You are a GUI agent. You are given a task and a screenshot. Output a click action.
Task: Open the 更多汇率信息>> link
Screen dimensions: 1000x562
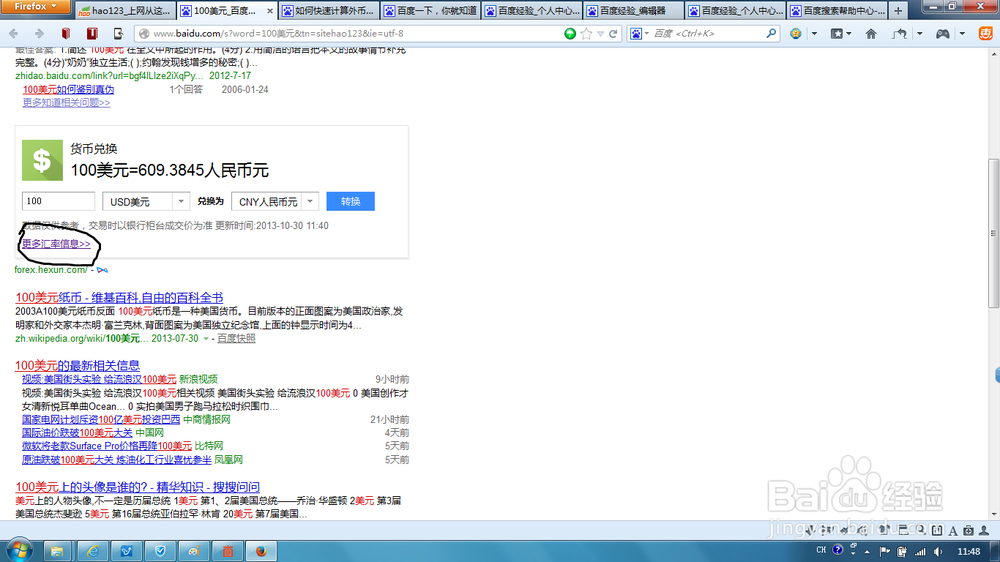tap(56, 244)
